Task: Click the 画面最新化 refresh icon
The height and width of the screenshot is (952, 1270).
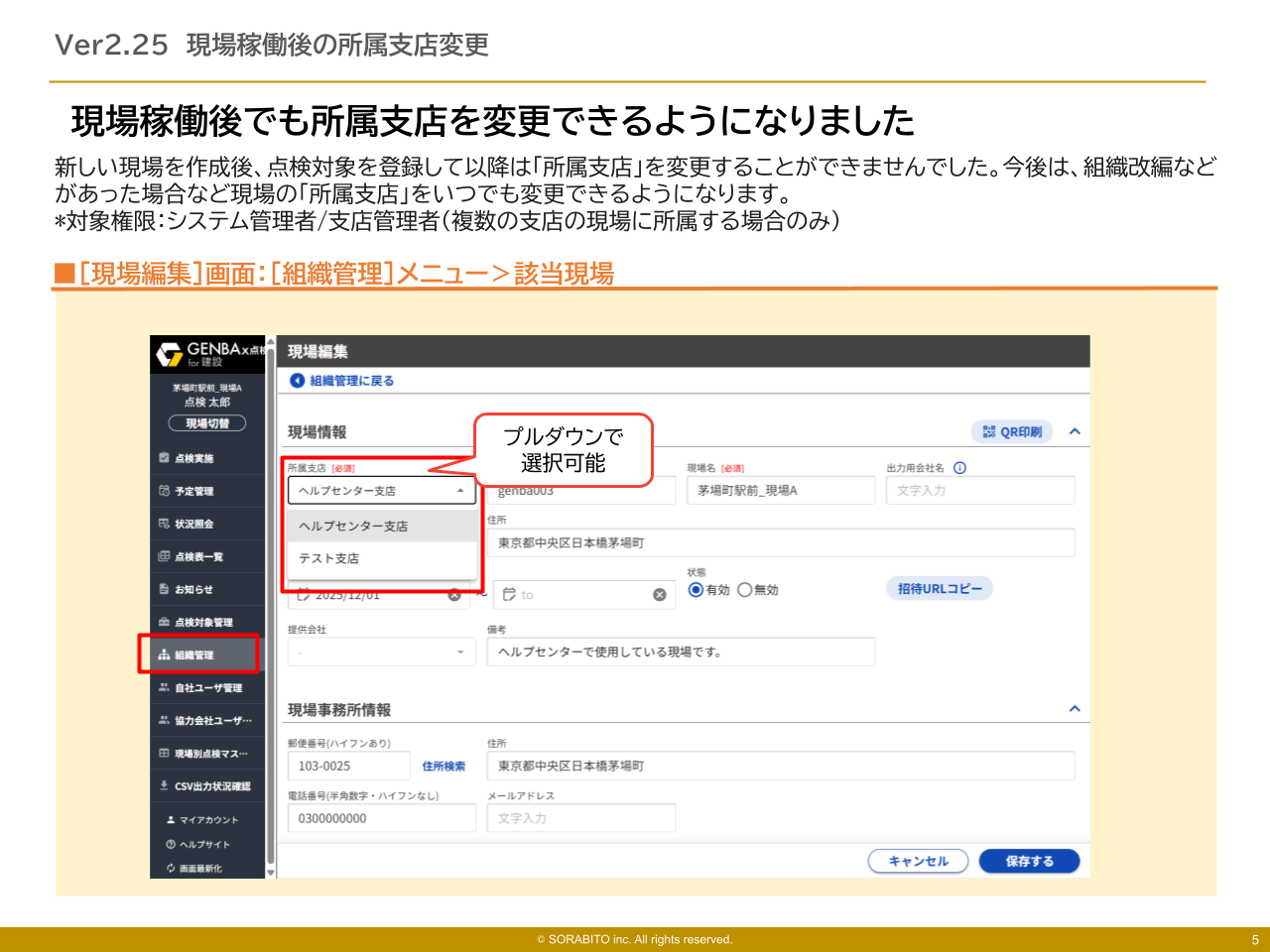Action: click(x=171, y=869)
